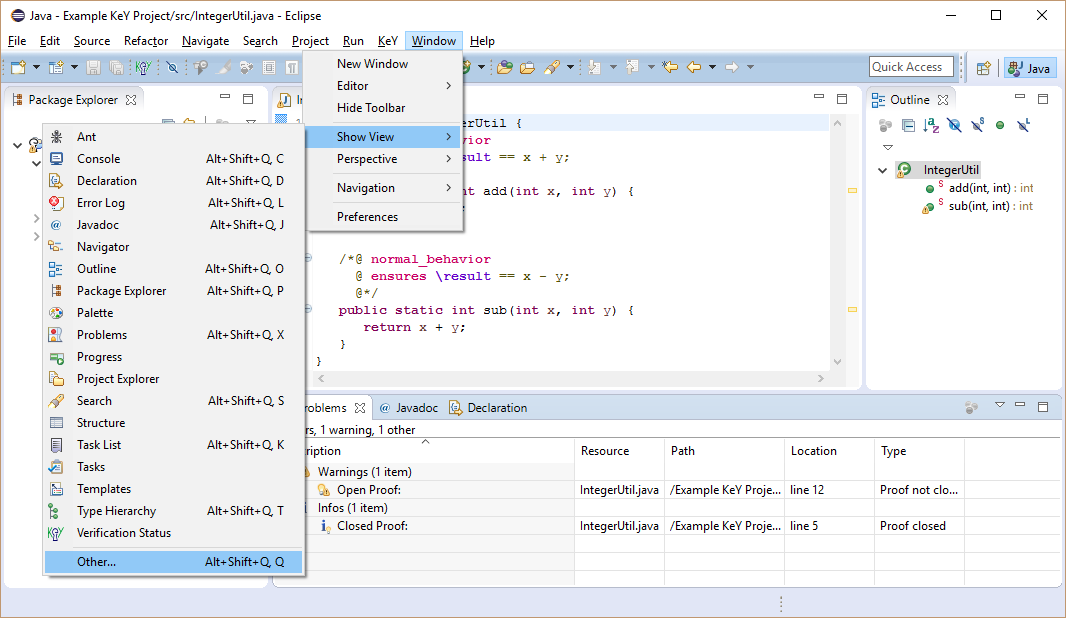
Task: Click the editor vertical scrollbar up arrow
Action: [x=838, y=123]
